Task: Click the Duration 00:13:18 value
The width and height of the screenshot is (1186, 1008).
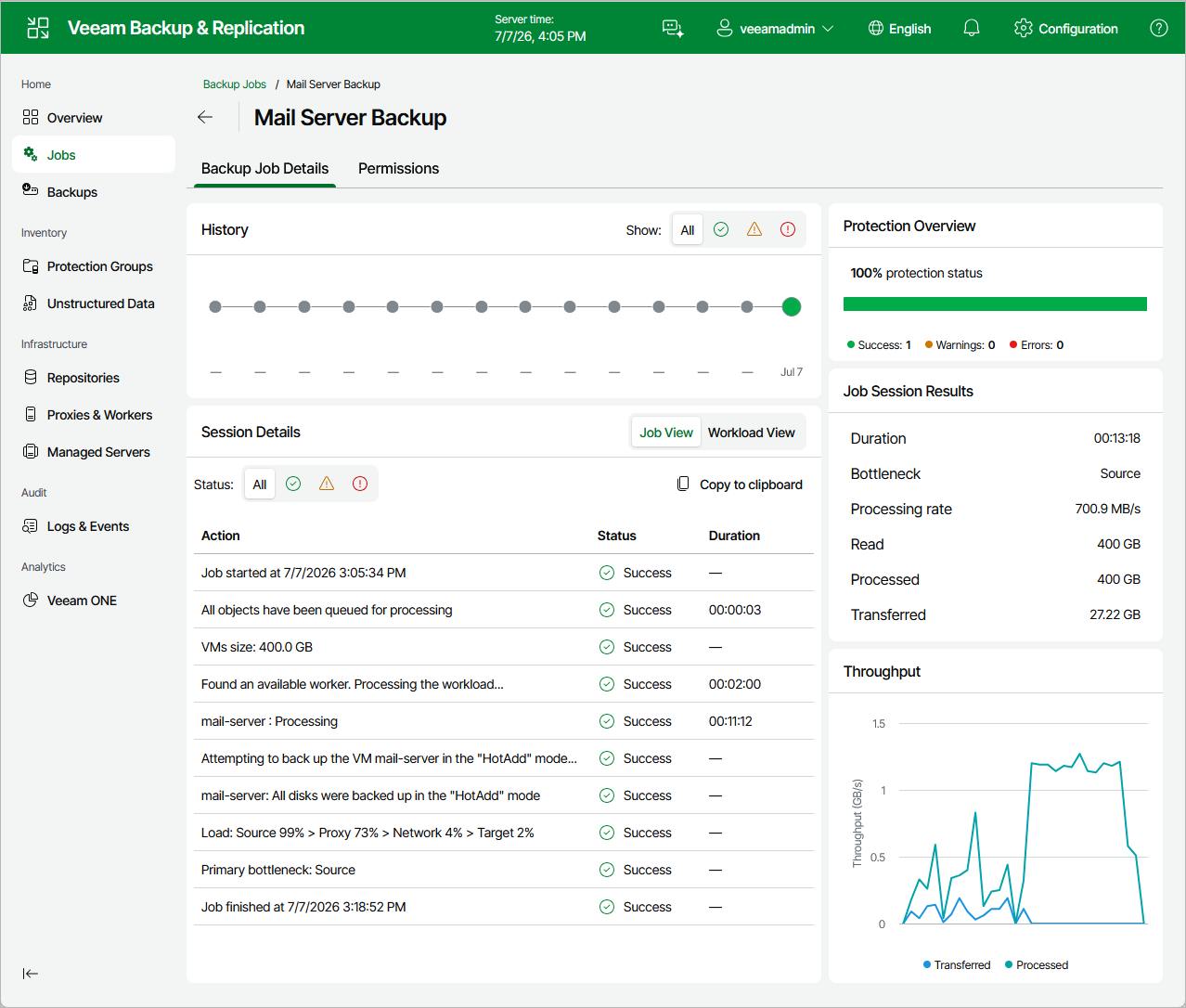Action: coord(1117,438)
